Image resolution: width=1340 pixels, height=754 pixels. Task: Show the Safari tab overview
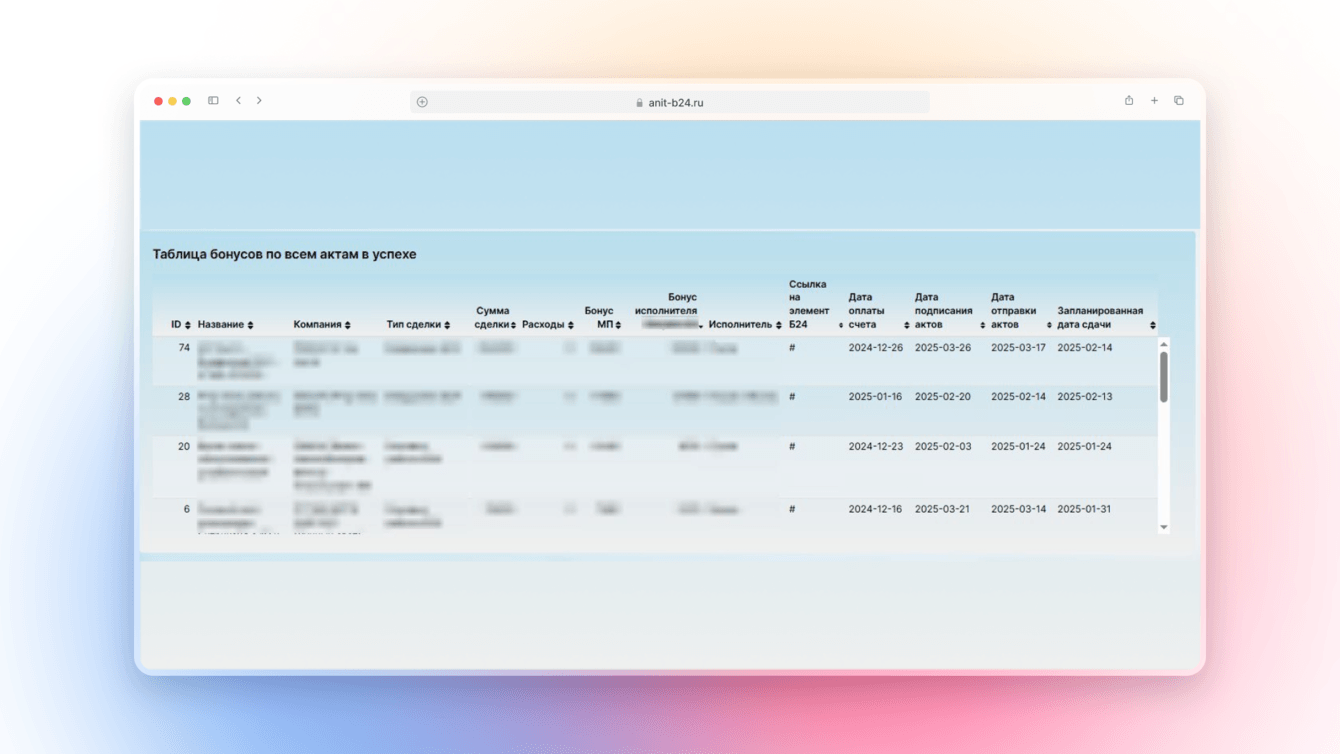[1179, 101]
